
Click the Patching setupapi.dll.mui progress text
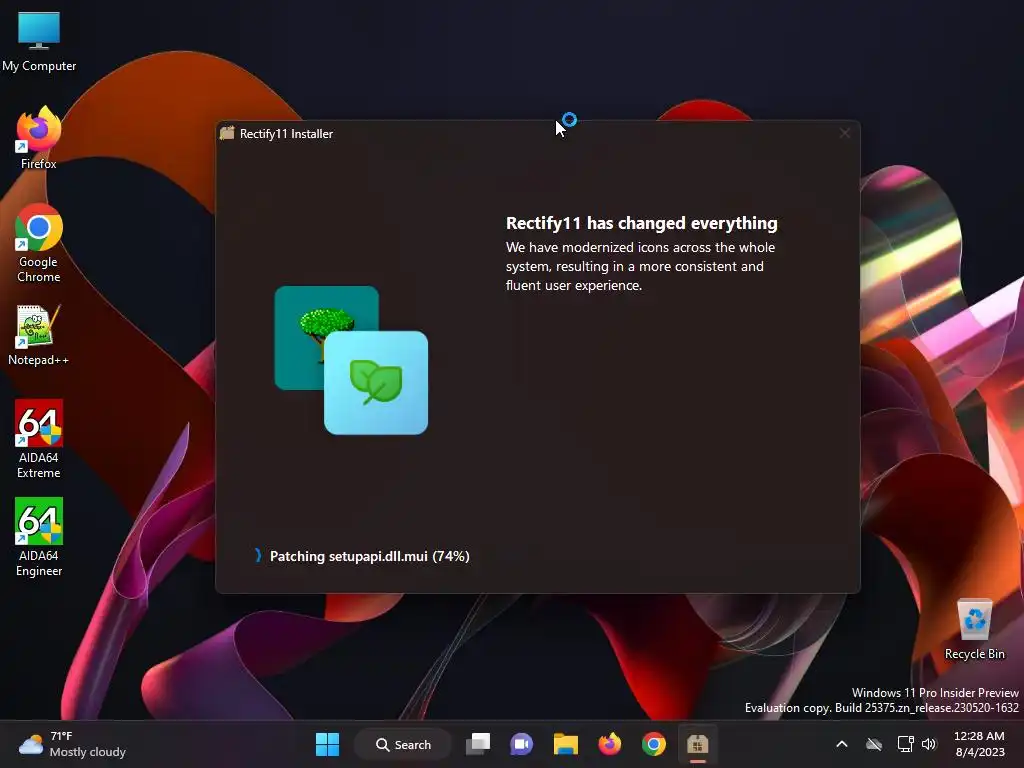click(370, 556)
